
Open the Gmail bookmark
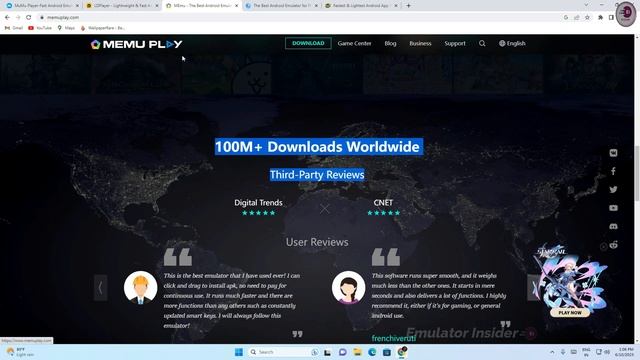14,28
